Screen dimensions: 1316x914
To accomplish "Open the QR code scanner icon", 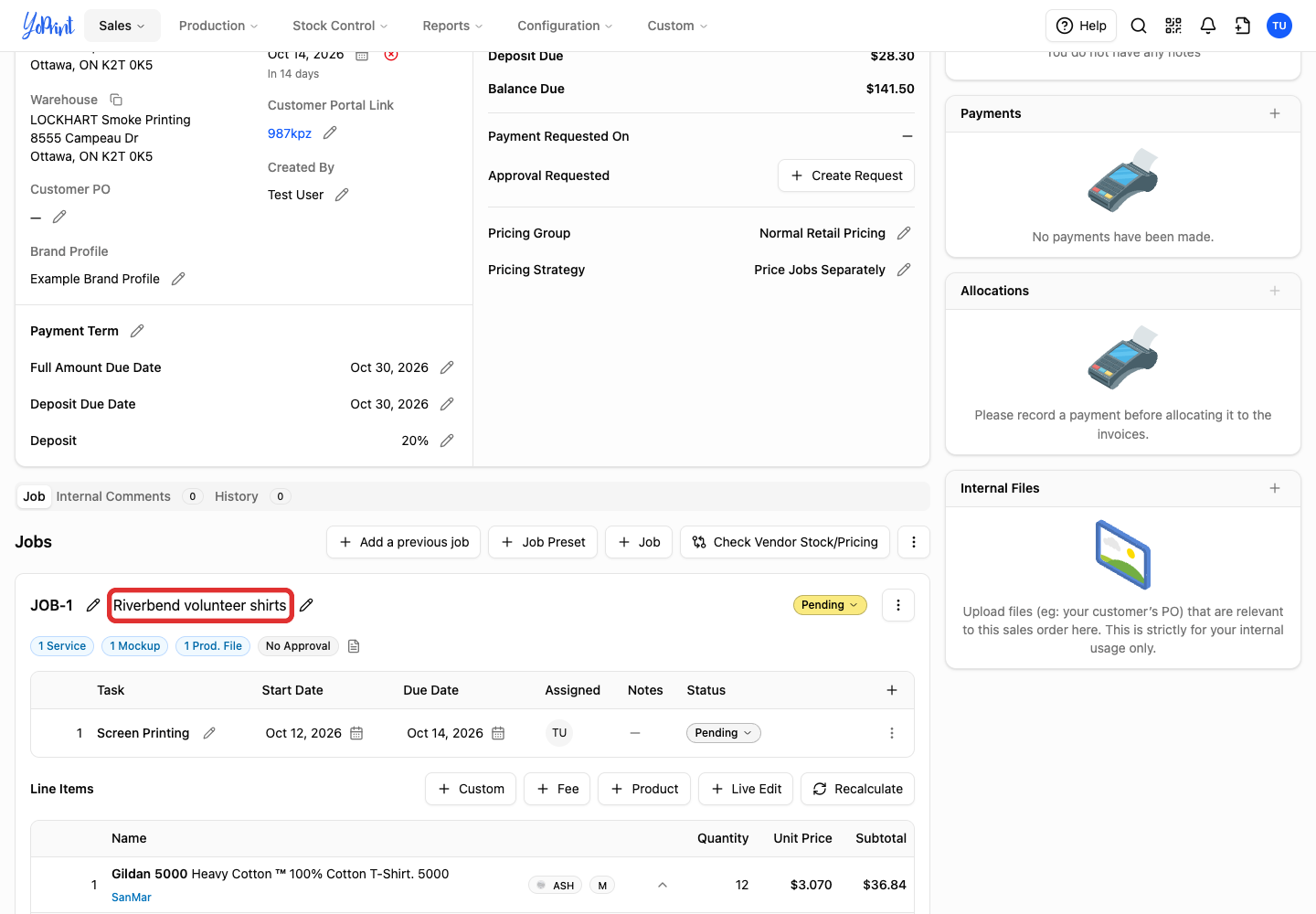I will 1173,26.
